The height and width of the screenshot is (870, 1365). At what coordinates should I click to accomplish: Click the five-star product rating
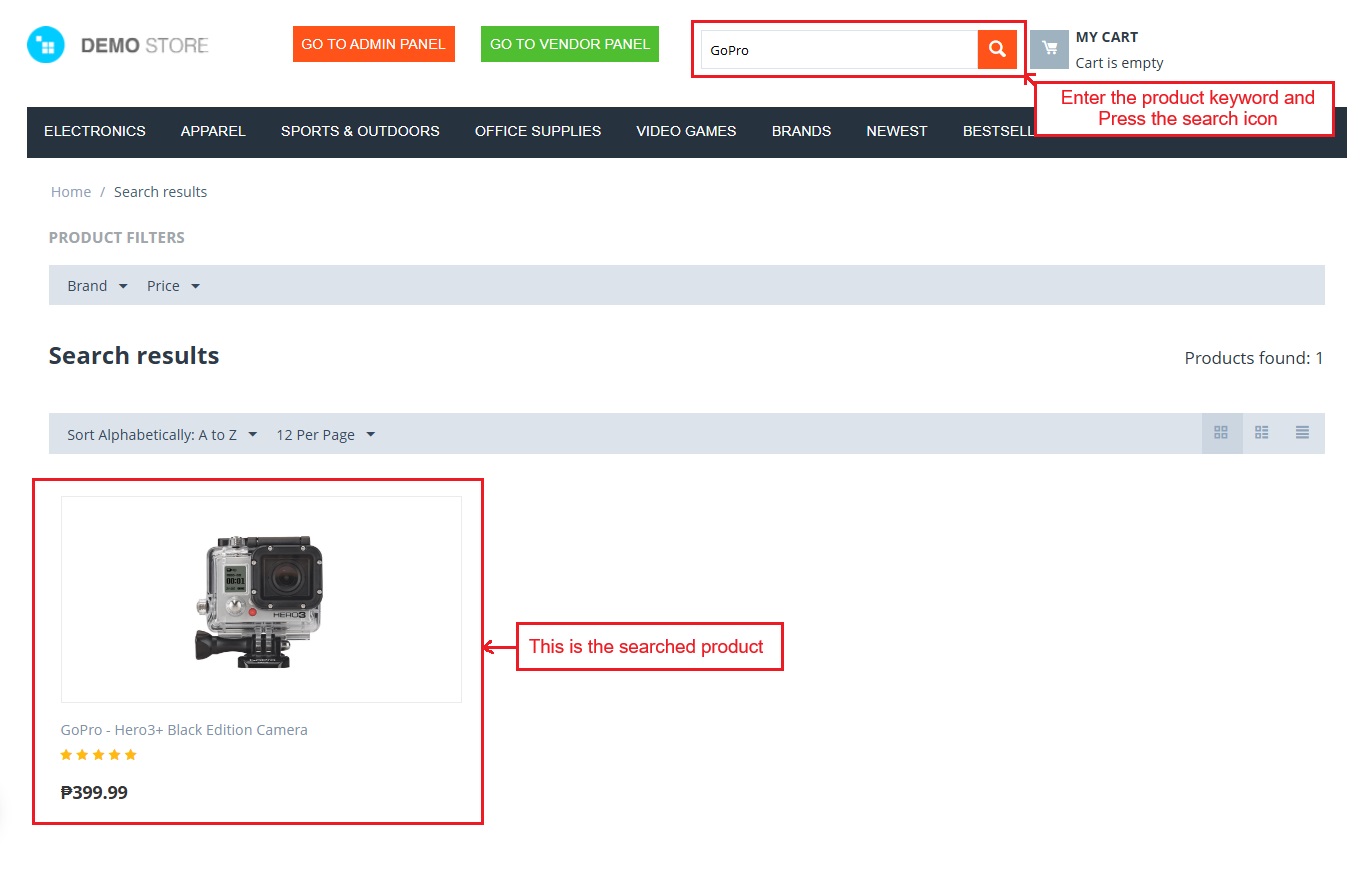[x=98, y=755]
